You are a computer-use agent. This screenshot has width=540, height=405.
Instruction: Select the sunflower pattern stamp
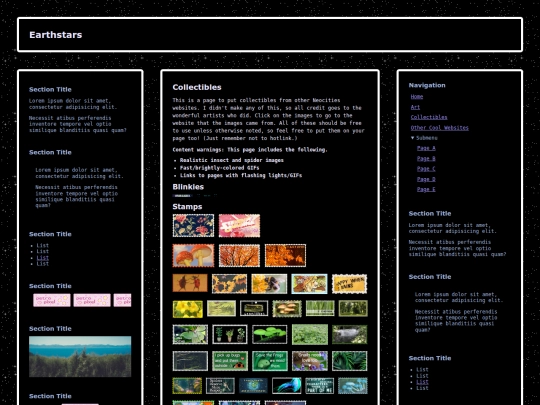(229, 284)
